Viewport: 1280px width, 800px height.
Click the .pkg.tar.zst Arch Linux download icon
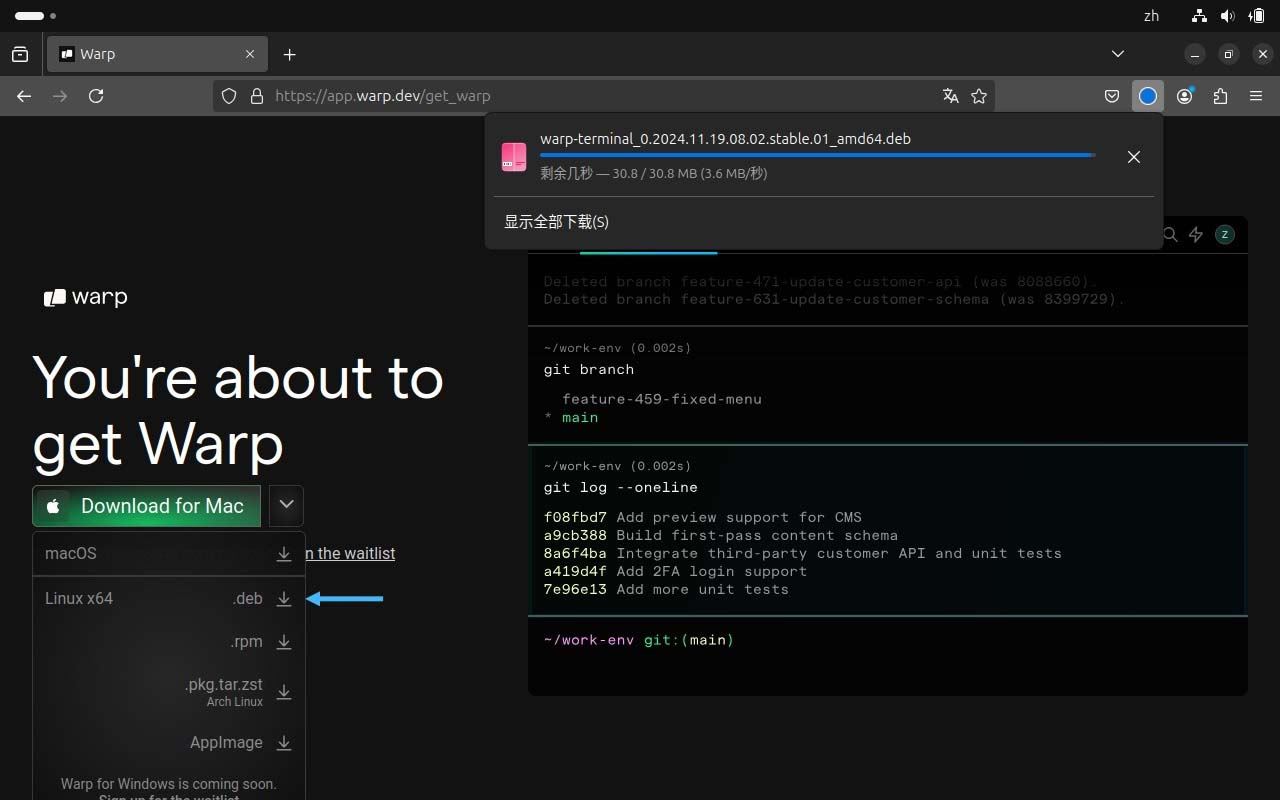[x=284, y=692]
